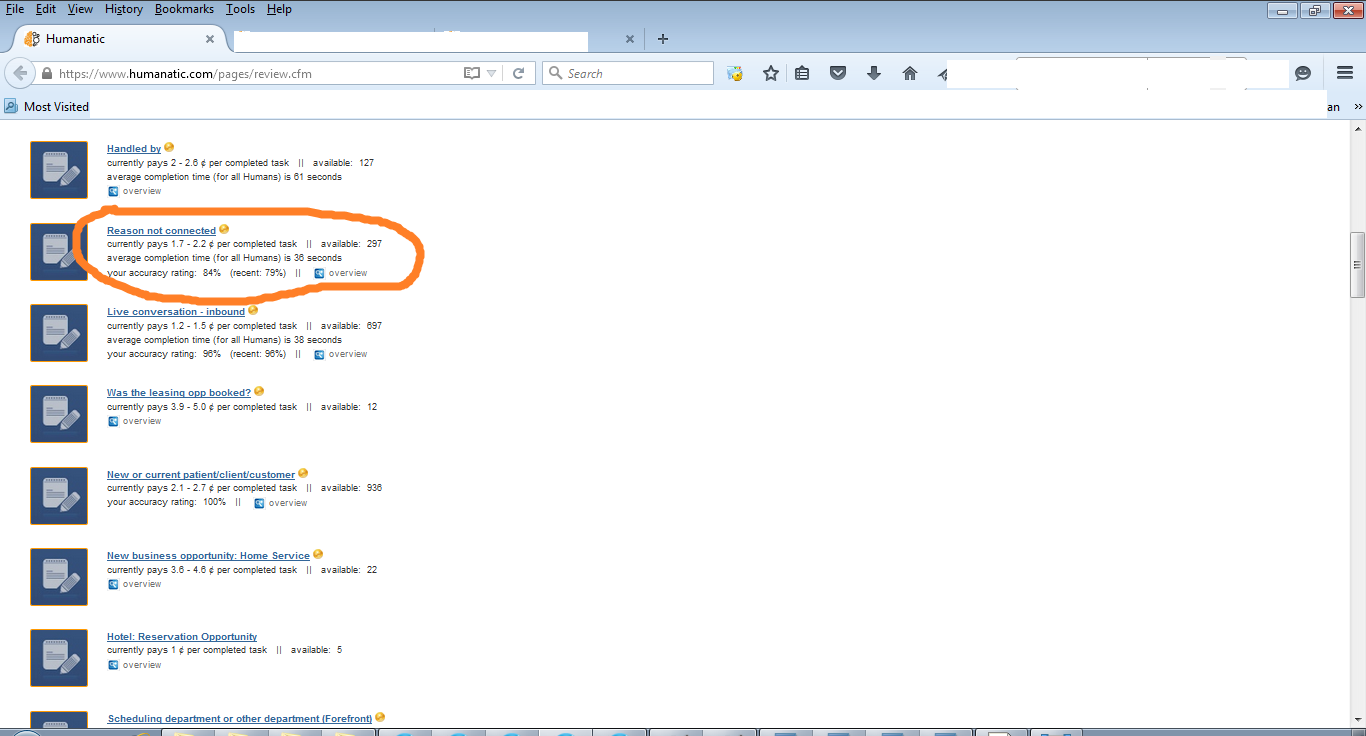Click the smiley chat icon in toolbar

1303,73
